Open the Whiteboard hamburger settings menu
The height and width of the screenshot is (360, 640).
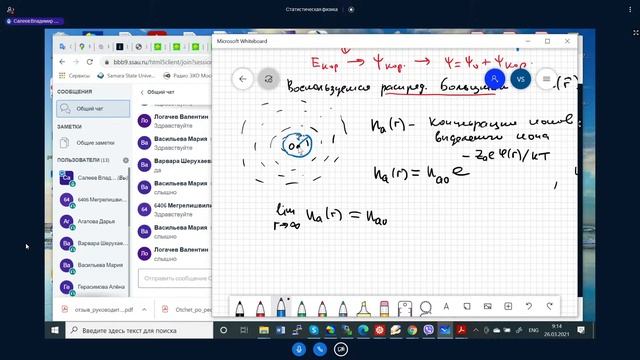pyautogui.click(x=547, y=79)
